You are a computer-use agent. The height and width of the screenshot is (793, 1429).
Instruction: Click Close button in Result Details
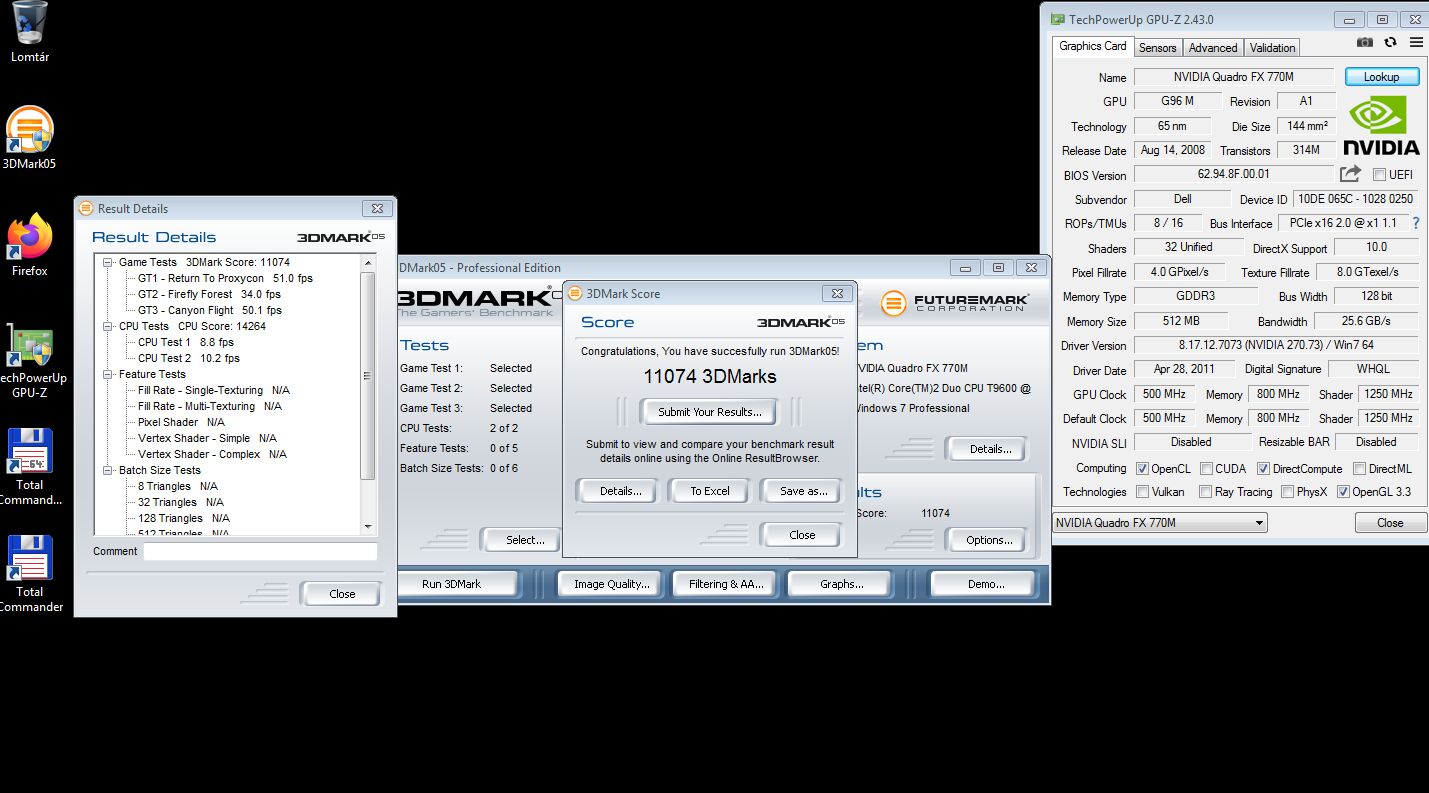coord(342,594)
